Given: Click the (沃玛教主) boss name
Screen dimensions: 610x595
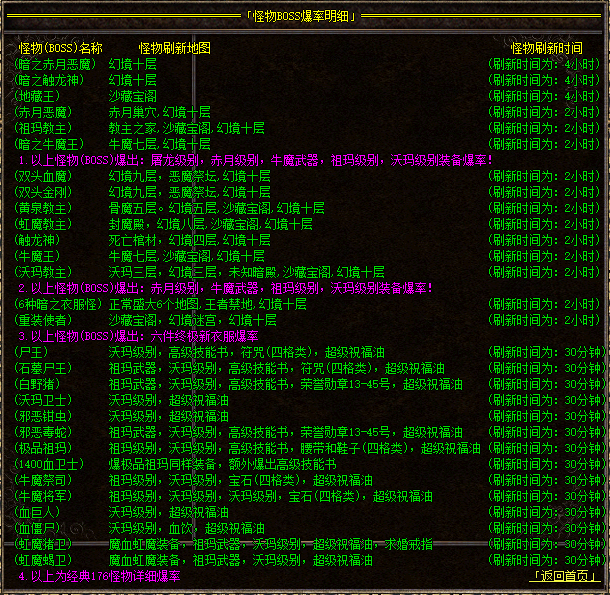Looking at the screenshot, I should 45,272.
